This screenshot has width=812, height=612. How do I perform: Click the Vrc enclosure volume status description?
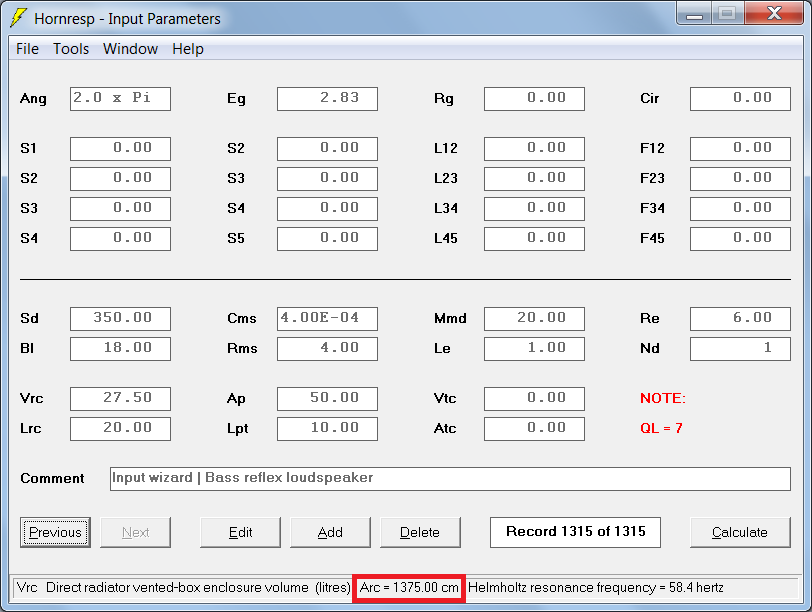[183, 588]
